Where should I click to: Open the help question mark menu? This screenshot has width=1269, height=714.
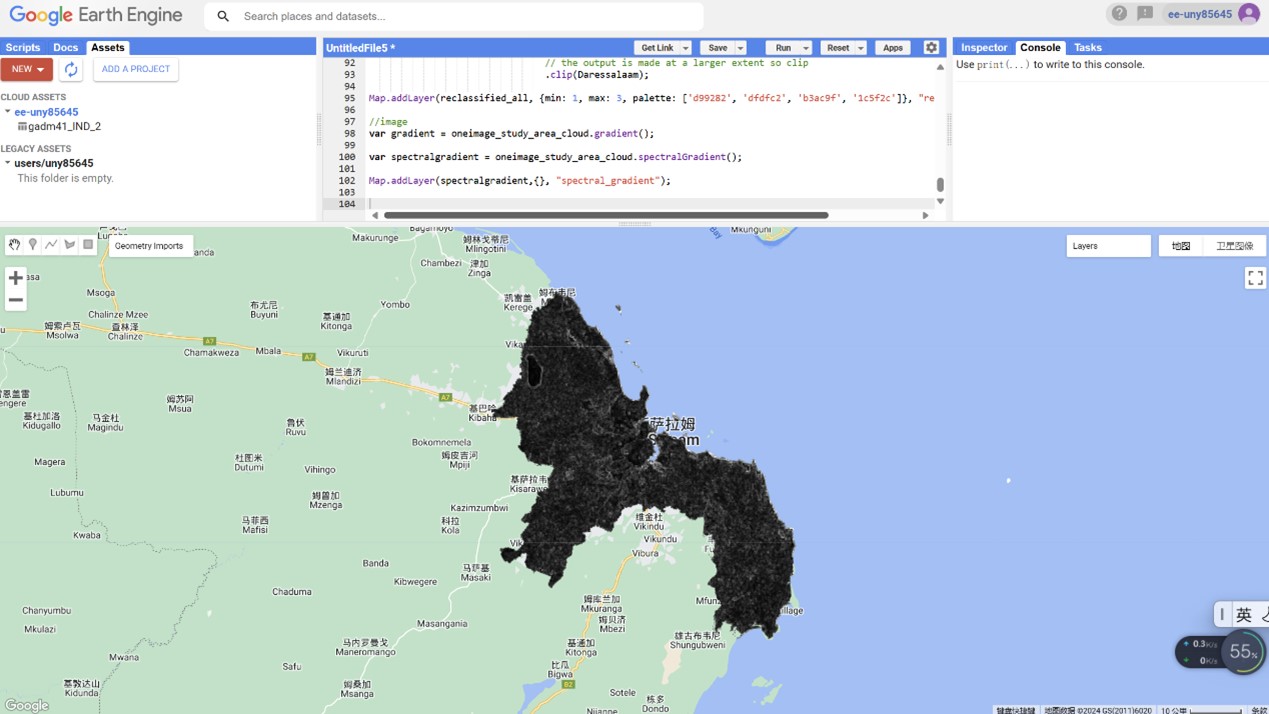point(1119,14)
